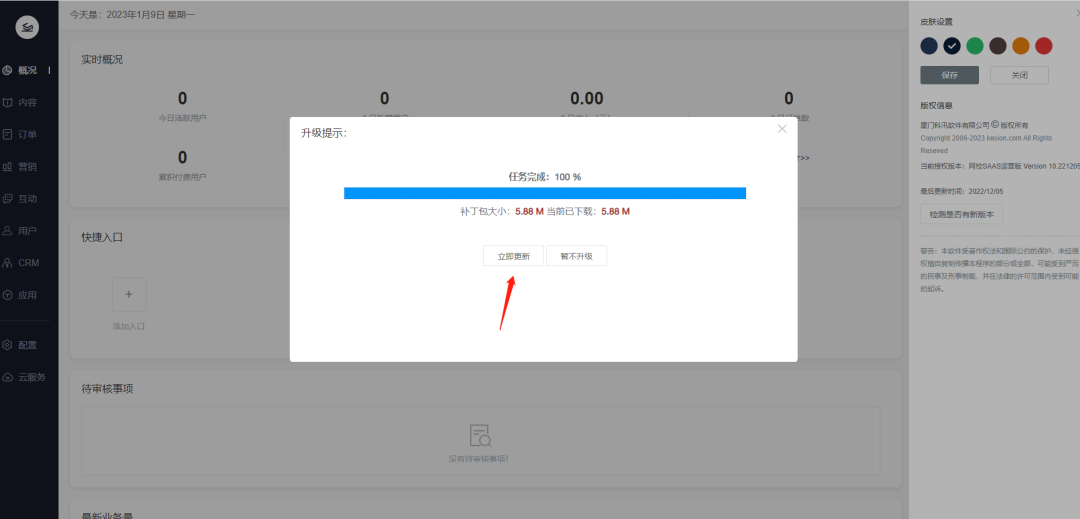The width and height of the screenshot is (1080, 519).
Task: Close the 升级提示 upgrade dialog
Action: (x=782, y=129)
